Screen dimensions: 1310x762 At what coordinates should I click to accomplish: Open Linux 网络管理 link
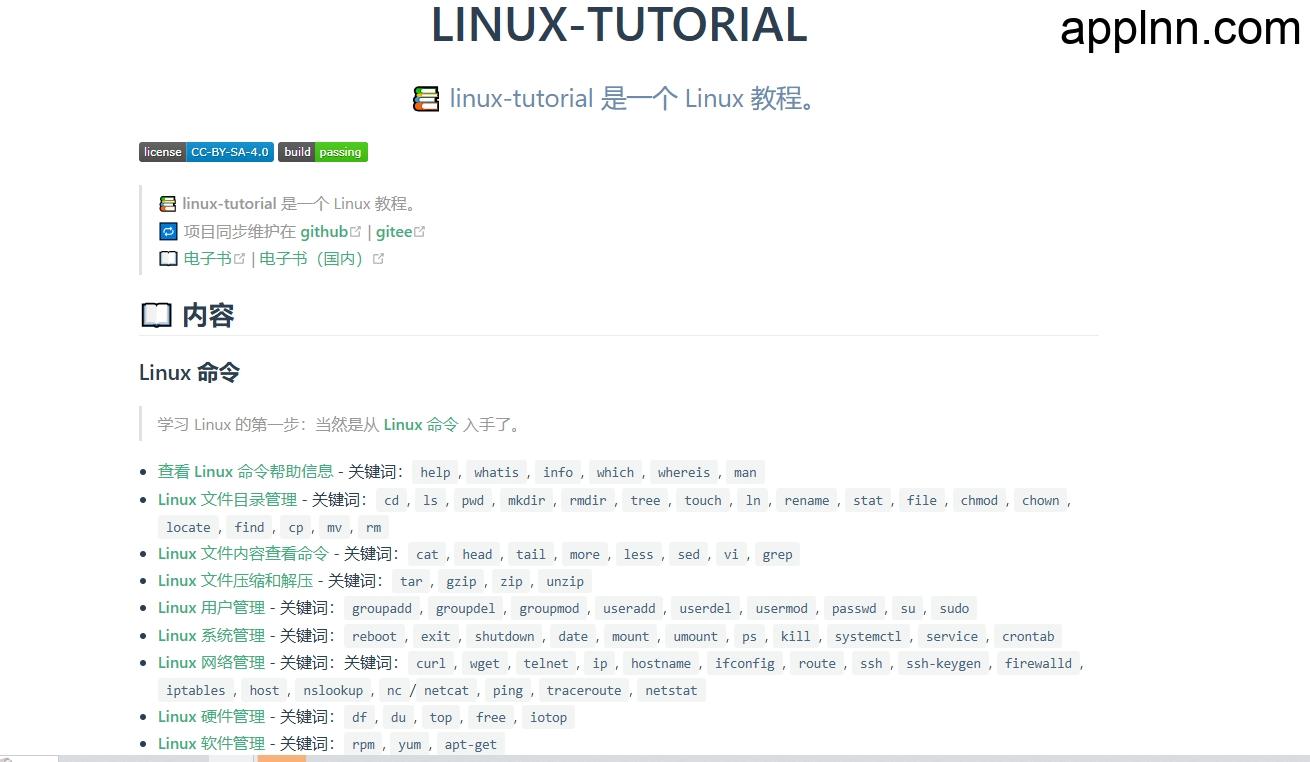[212, 662]
